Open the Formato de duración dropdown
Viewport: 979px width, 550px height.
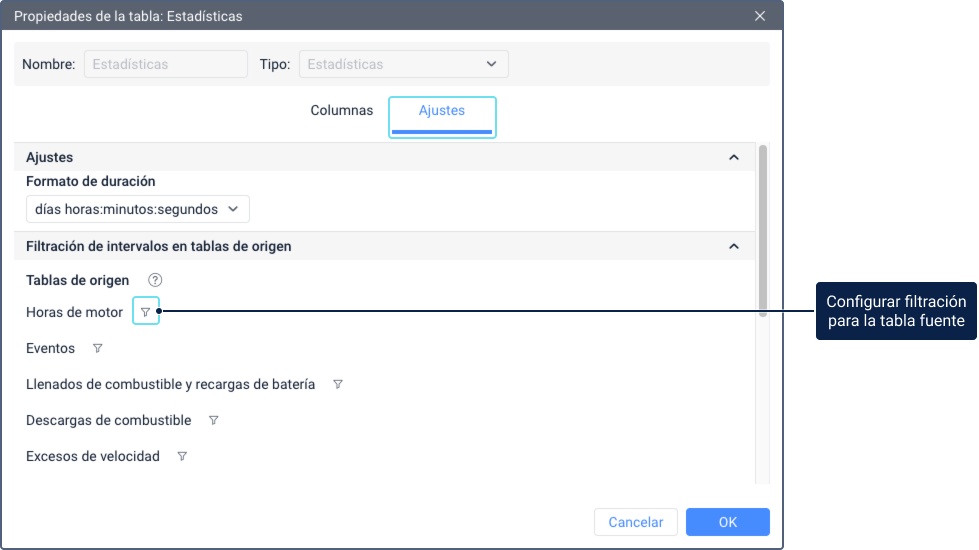(137, 209)
